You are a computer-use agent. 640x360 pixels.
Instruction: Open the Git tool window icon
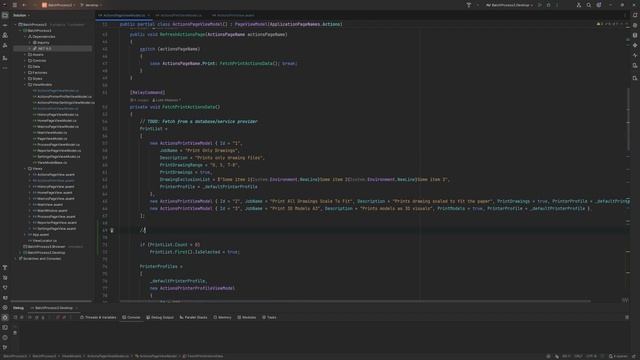click(5, 347)
